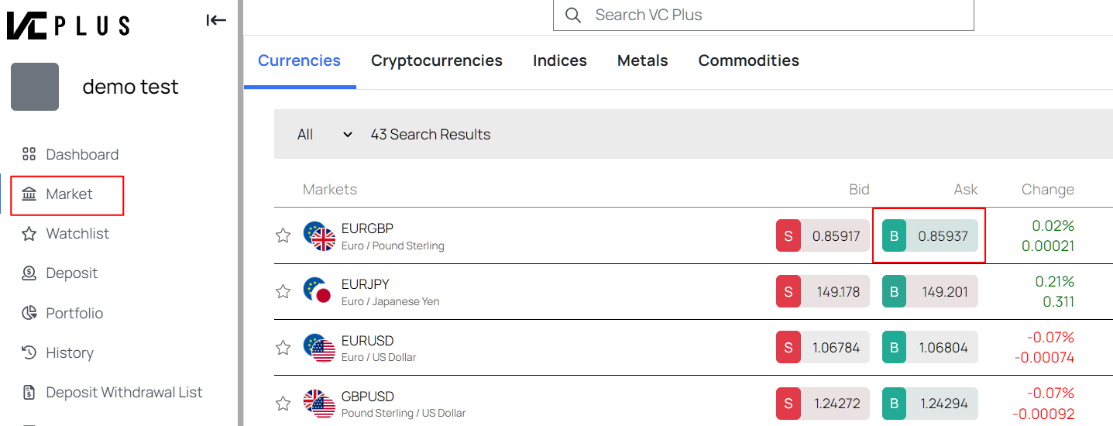The height and width of the screenshot is (426, 1113).
Task: Click the Dashboard grid icon
Action: [x=29, y=154]
